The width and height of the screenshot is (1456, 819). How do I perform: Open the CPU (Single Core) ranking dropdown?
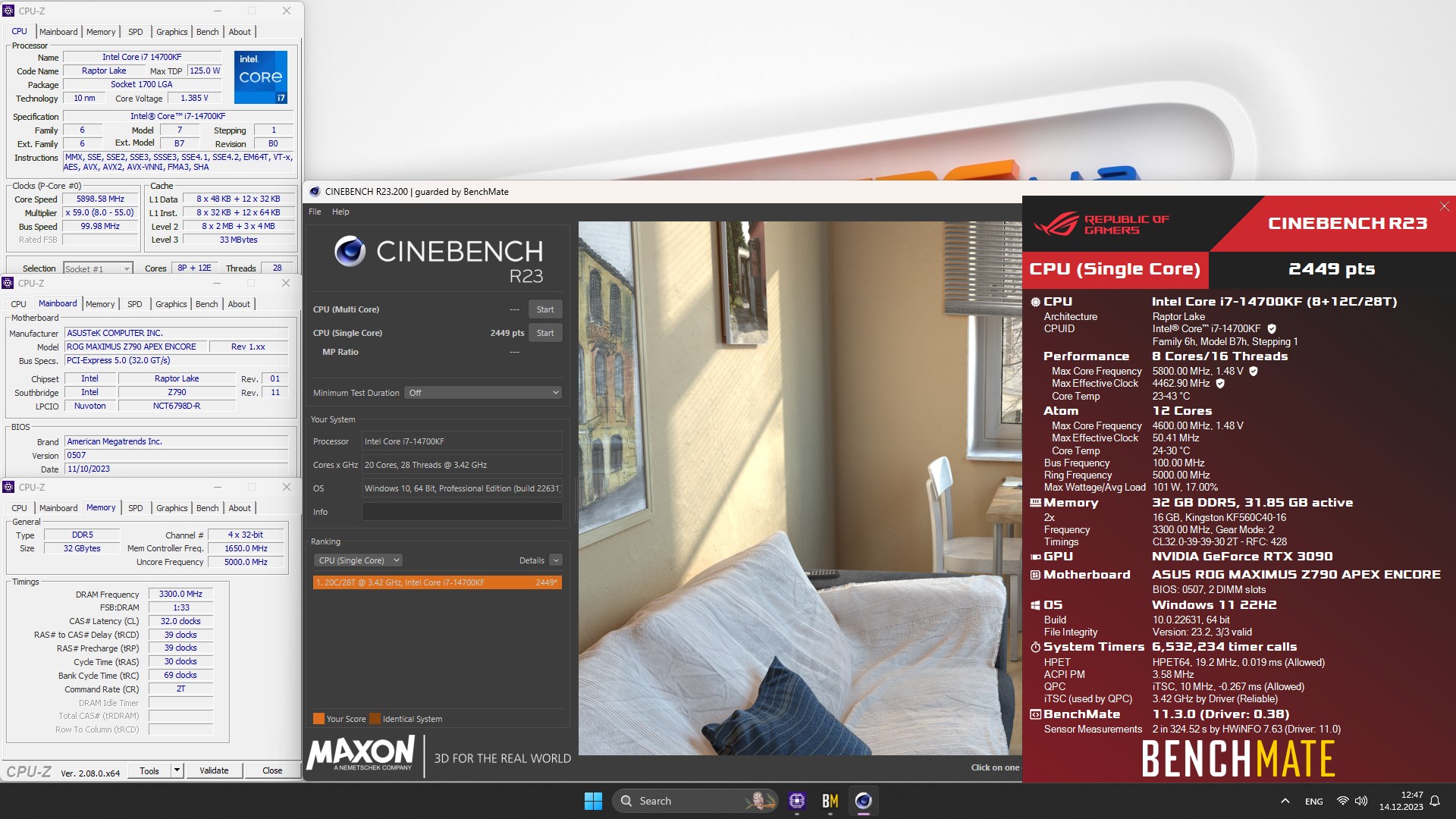tap(358, 560)
